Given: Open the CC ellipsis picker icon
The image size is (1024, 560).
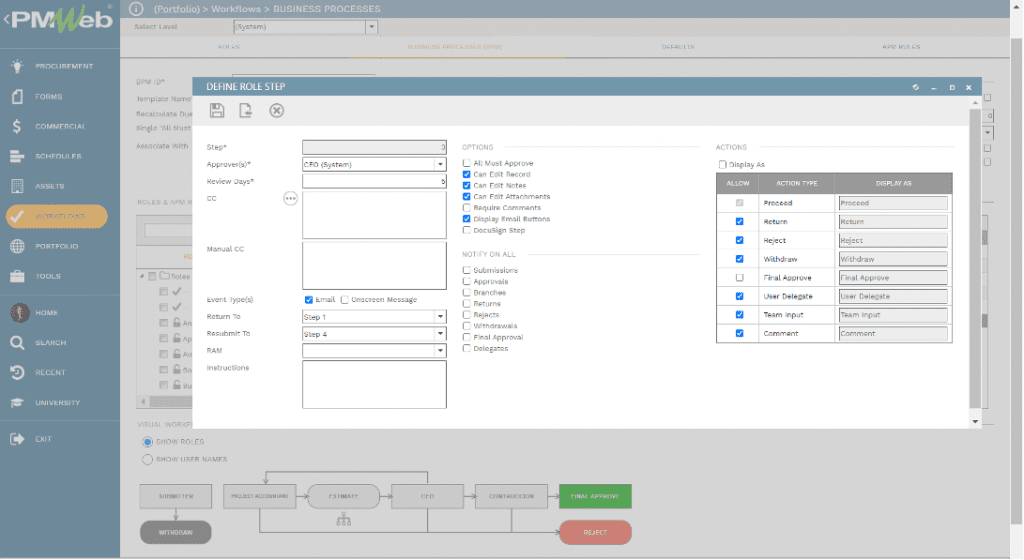Looking at the screenshot, I should 290,198.
